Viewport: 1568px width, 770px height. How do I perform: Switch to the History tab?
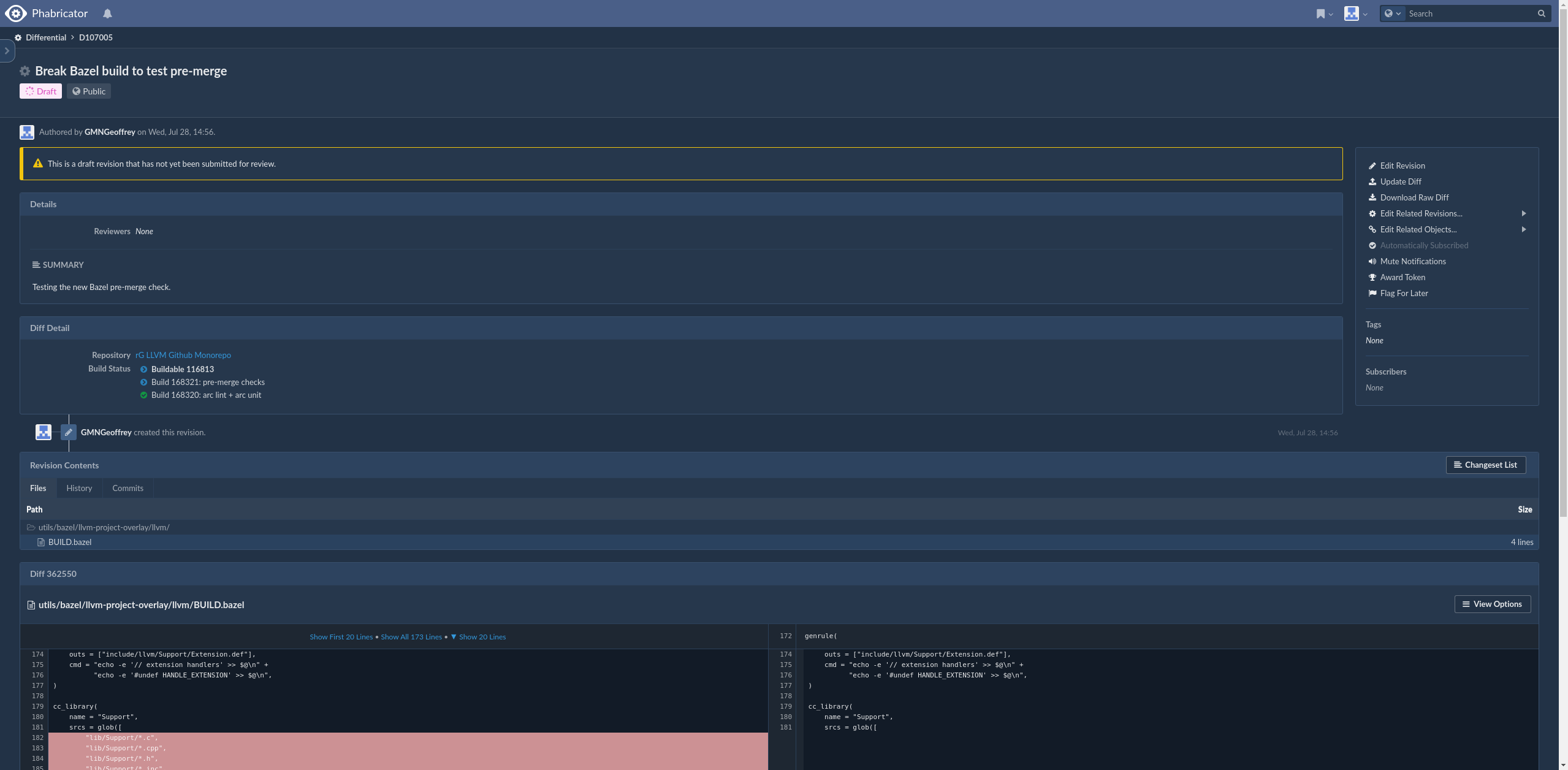(x=79, y=488)
